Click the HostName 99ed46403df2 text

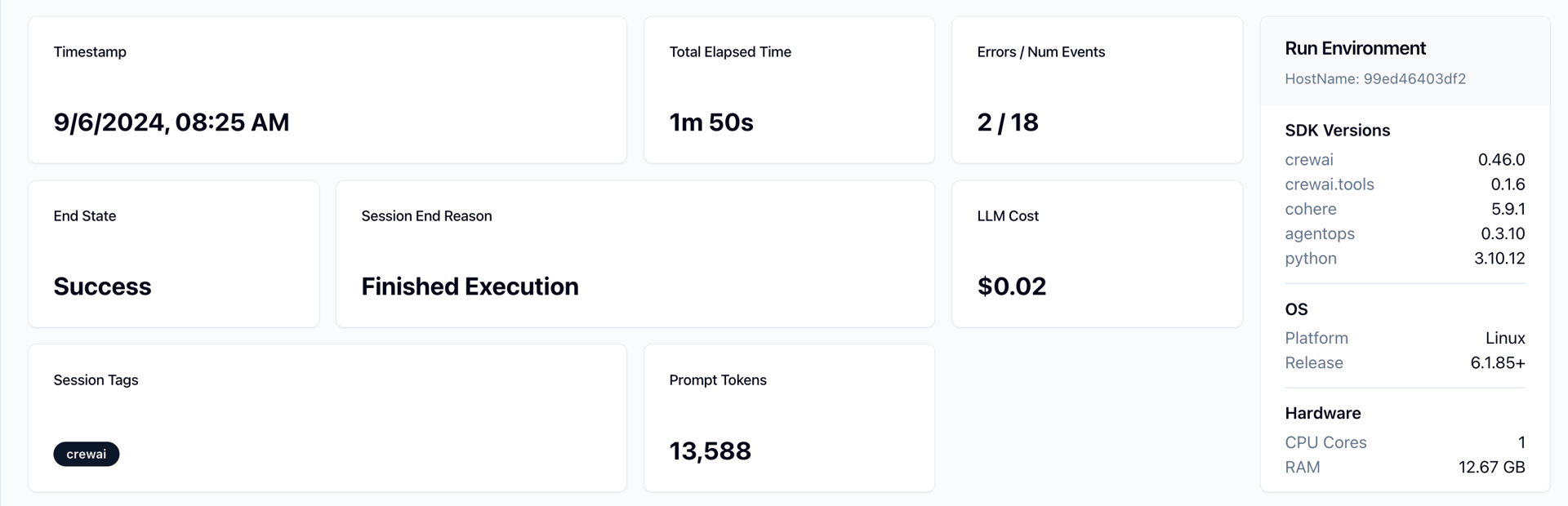pyautogui.click(x=1374, y=79)
